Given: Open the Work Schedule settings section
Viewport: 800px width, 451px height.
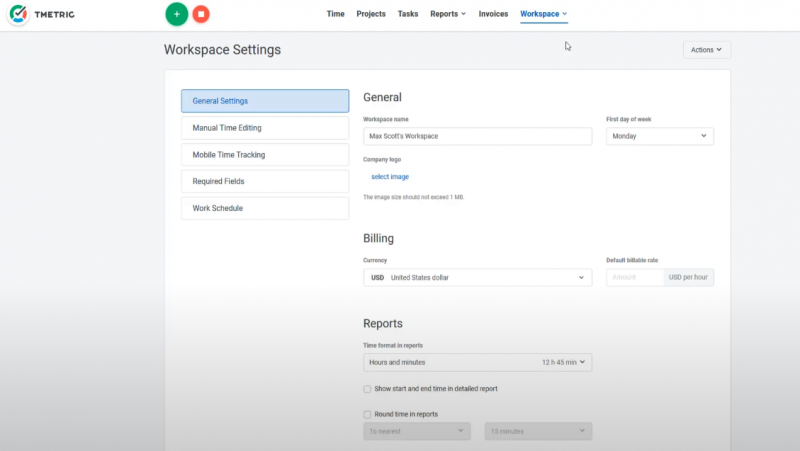Looking at the screenshot, I should point(264,208).
